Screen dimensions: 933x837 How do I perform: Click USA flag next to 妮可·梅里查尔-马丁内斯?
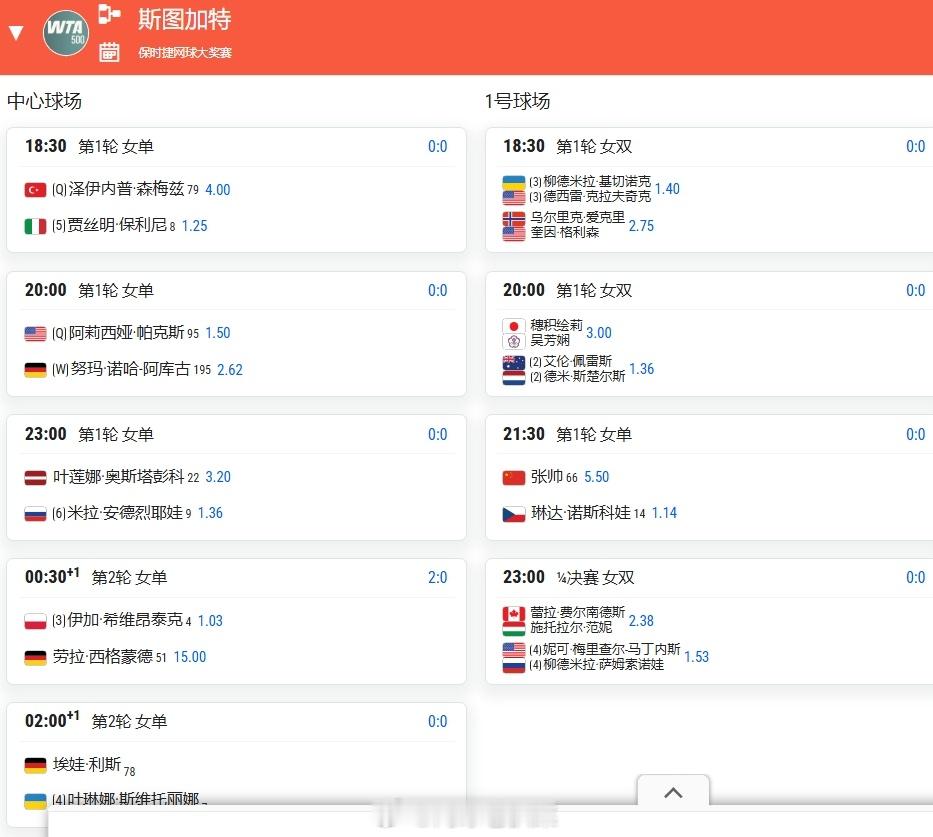(x=514, y=650)
